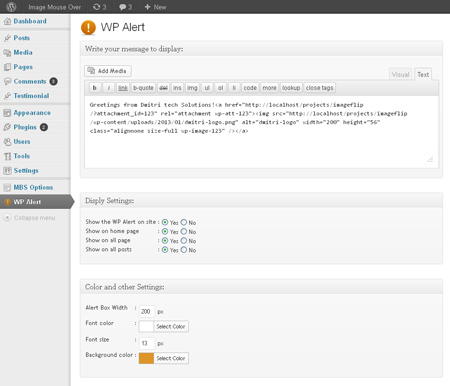Select No for Show the WP Alert on site
The height and width of the screenshot is (386, 450).
(184, 222)
